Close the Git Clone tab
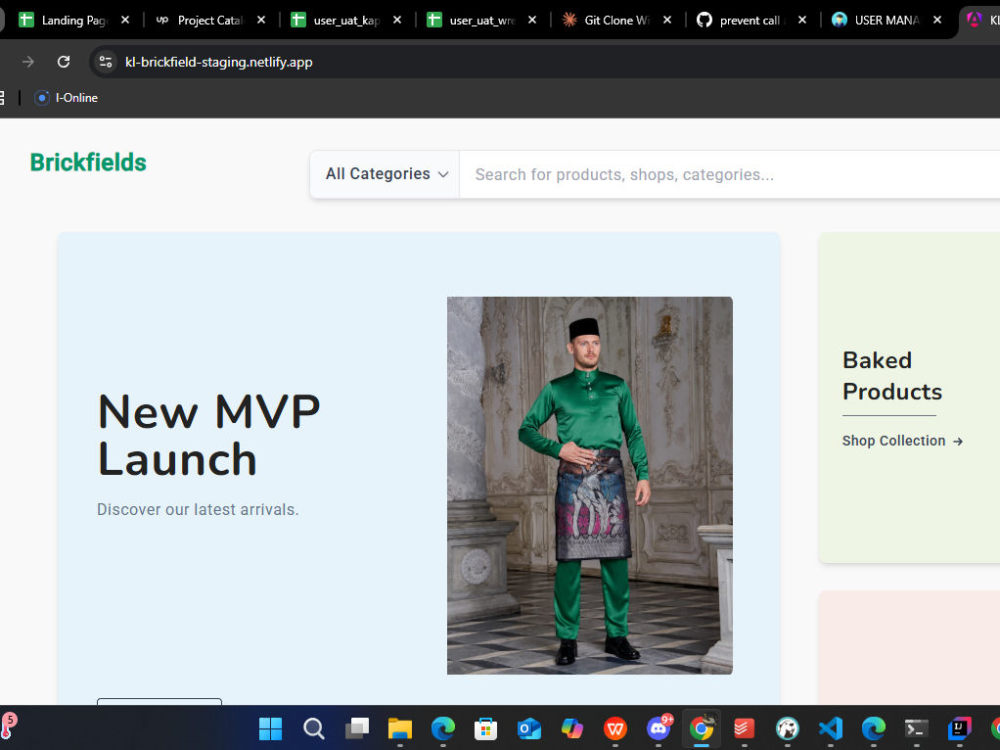The height and width of the screenshot is (750, 1000). coord(667,20)
